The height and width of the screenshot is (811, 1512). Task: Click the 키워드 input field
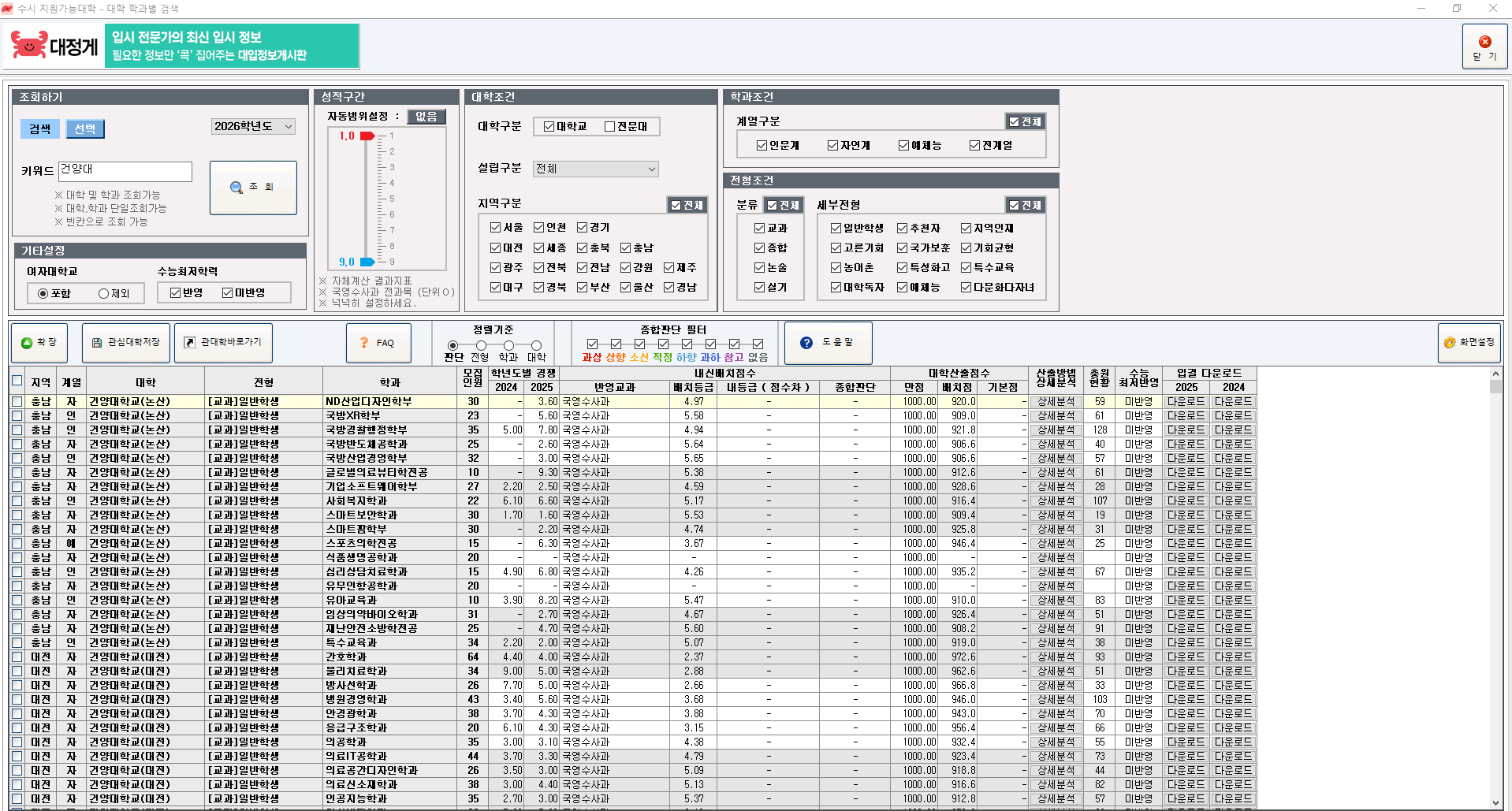[125, 171]
